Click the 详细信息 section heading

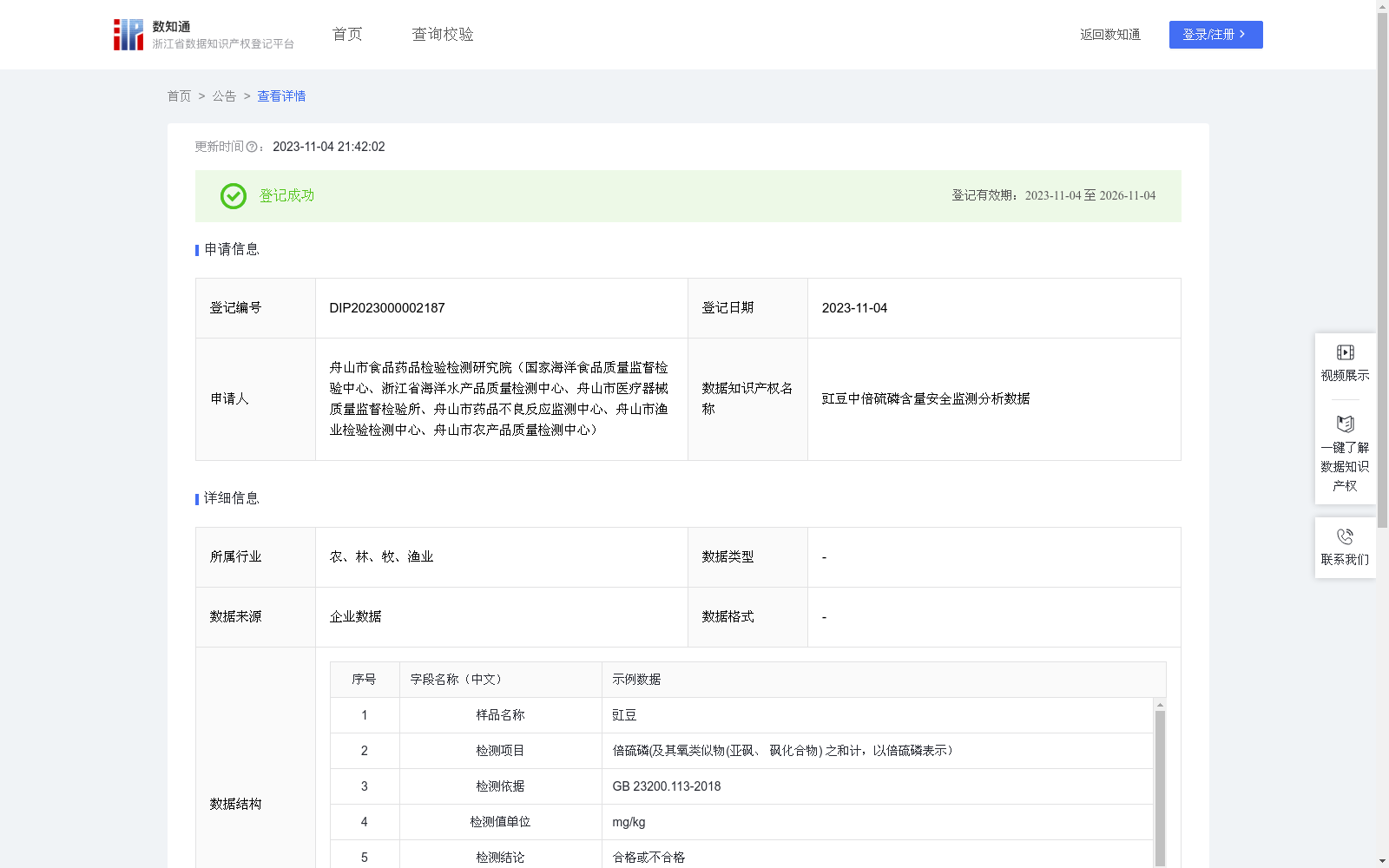(x=231, y=499)
